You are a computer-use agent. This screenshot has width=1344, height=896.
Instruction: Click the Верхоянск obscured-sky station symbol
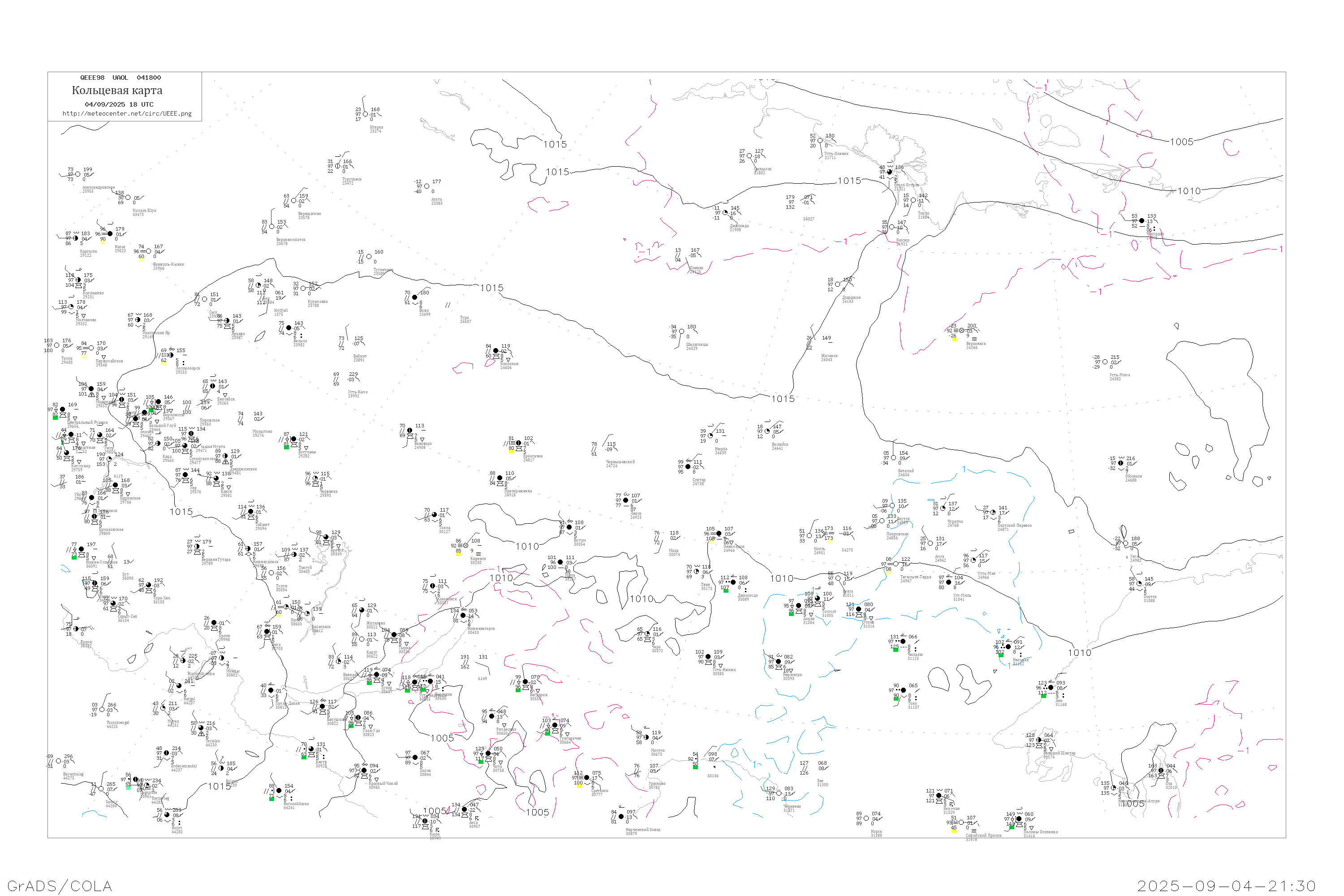(961, 331)
